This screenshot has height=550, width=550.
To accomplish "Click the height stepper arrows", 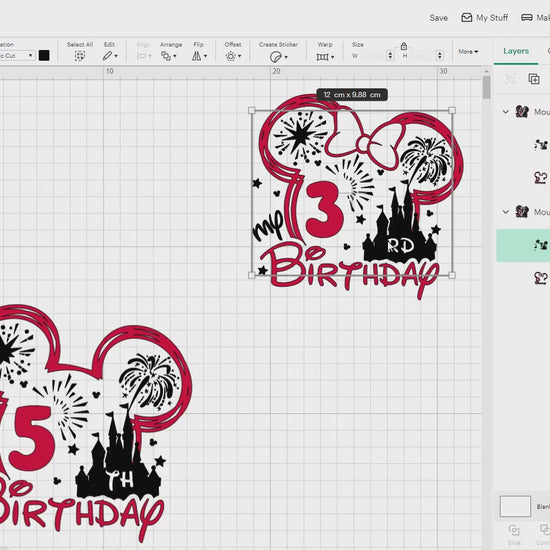I will pos(440,55).
